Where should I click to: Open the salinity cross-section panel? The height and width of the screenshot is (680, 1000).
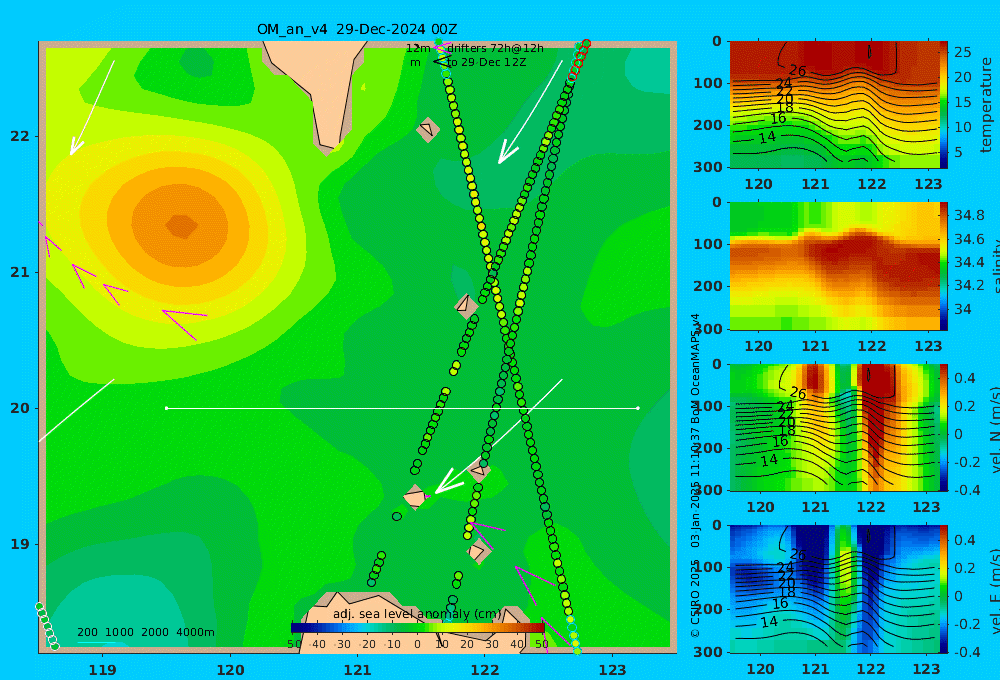(x=834, y=266)
